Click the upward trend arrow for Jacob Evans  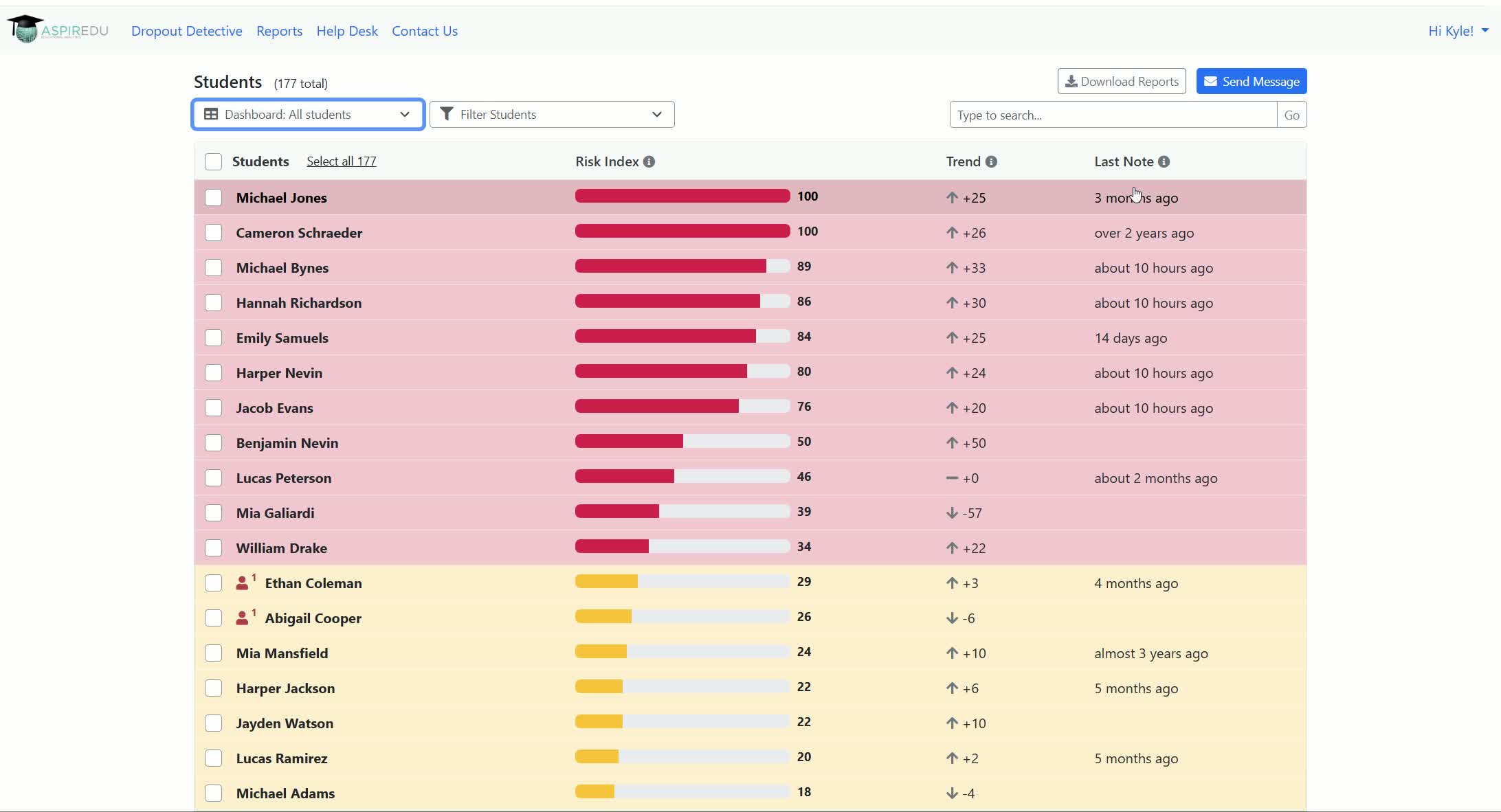[952, 408]
